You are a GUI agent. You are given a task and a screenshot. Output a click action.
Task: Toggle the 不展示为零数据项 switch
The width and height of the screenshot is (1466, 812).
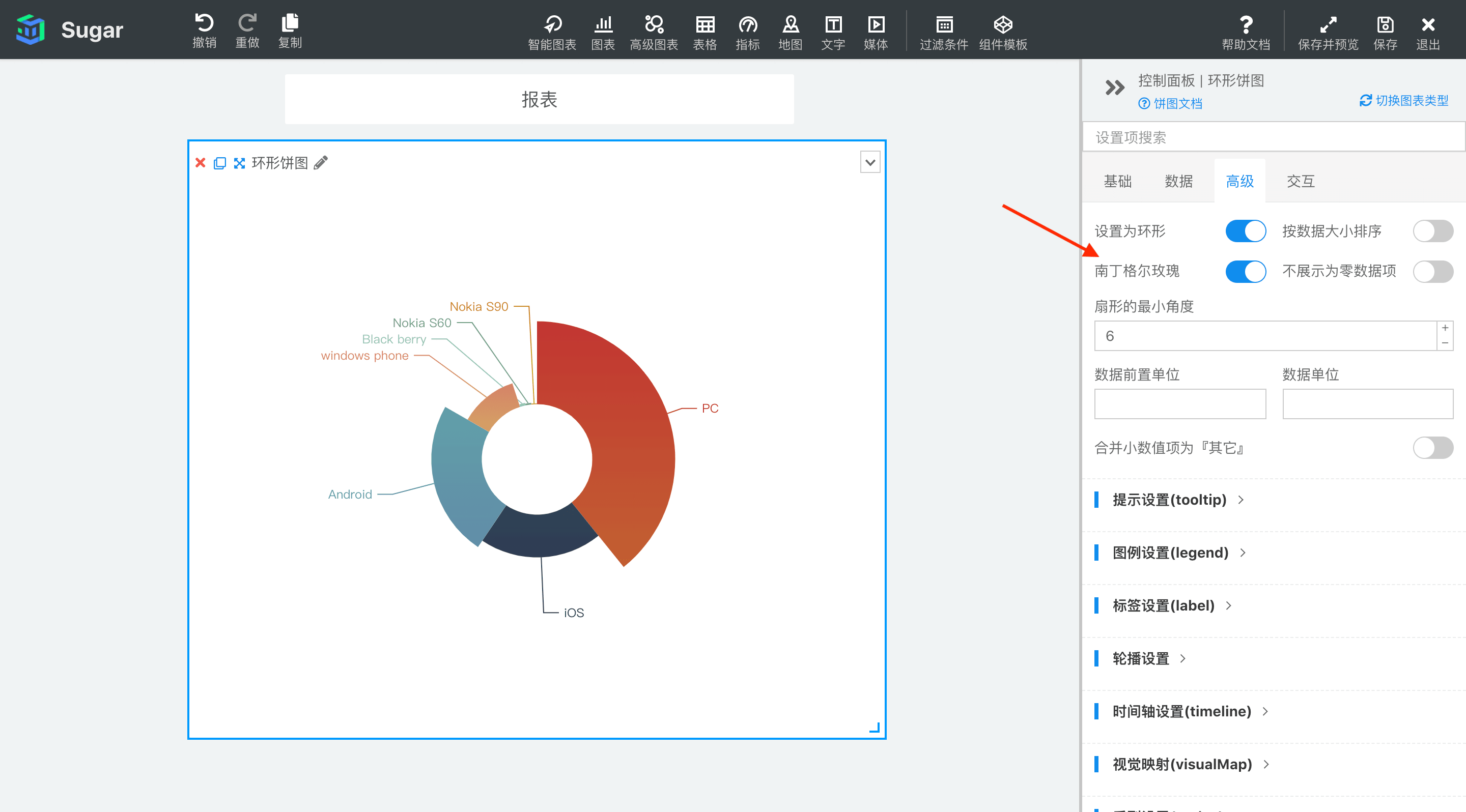1432,271
